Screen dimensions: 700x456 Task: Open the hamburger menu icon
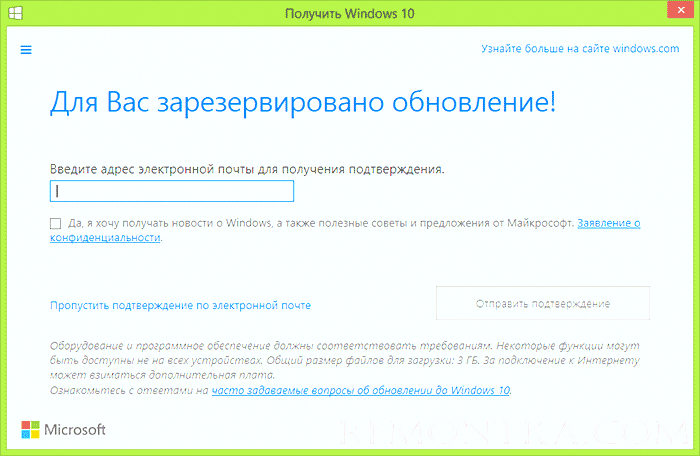(x=26, y=50)
